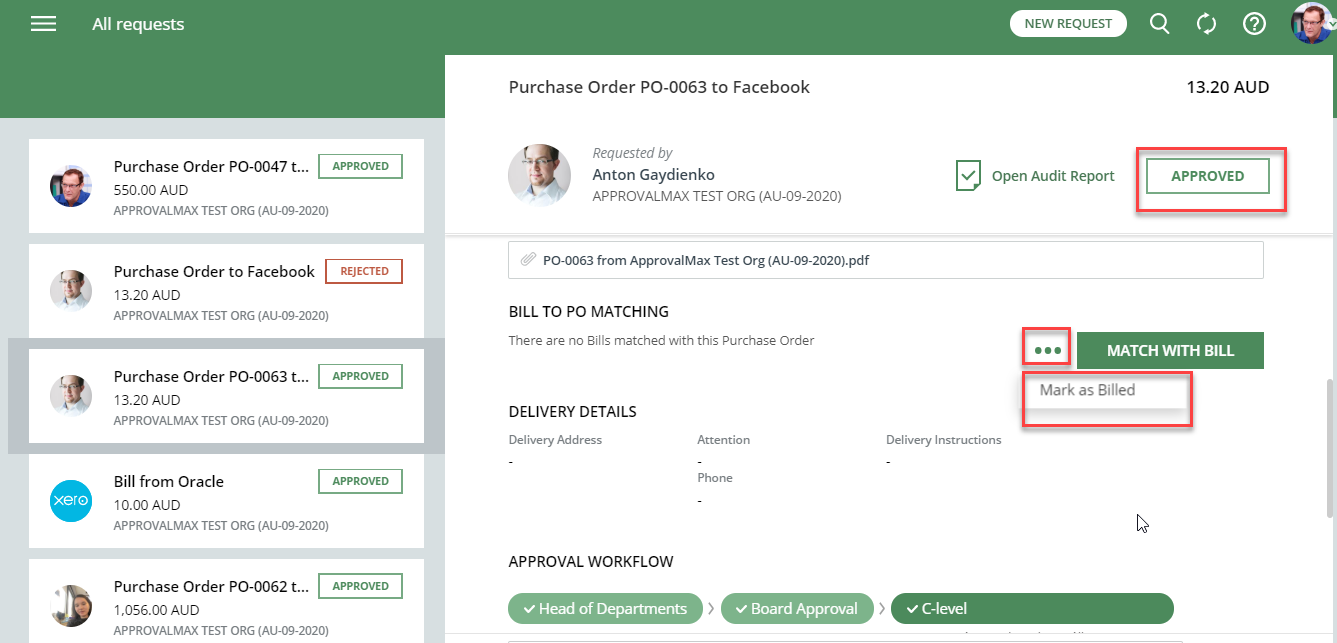Click the Anton Gaydienko requester name
This screenshot has width=1337, height=643.
(654, 175)
